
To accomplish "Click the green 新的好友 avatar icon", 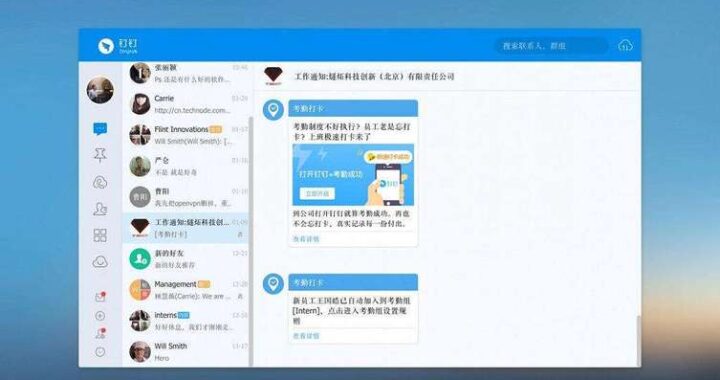I will [140, 259].
